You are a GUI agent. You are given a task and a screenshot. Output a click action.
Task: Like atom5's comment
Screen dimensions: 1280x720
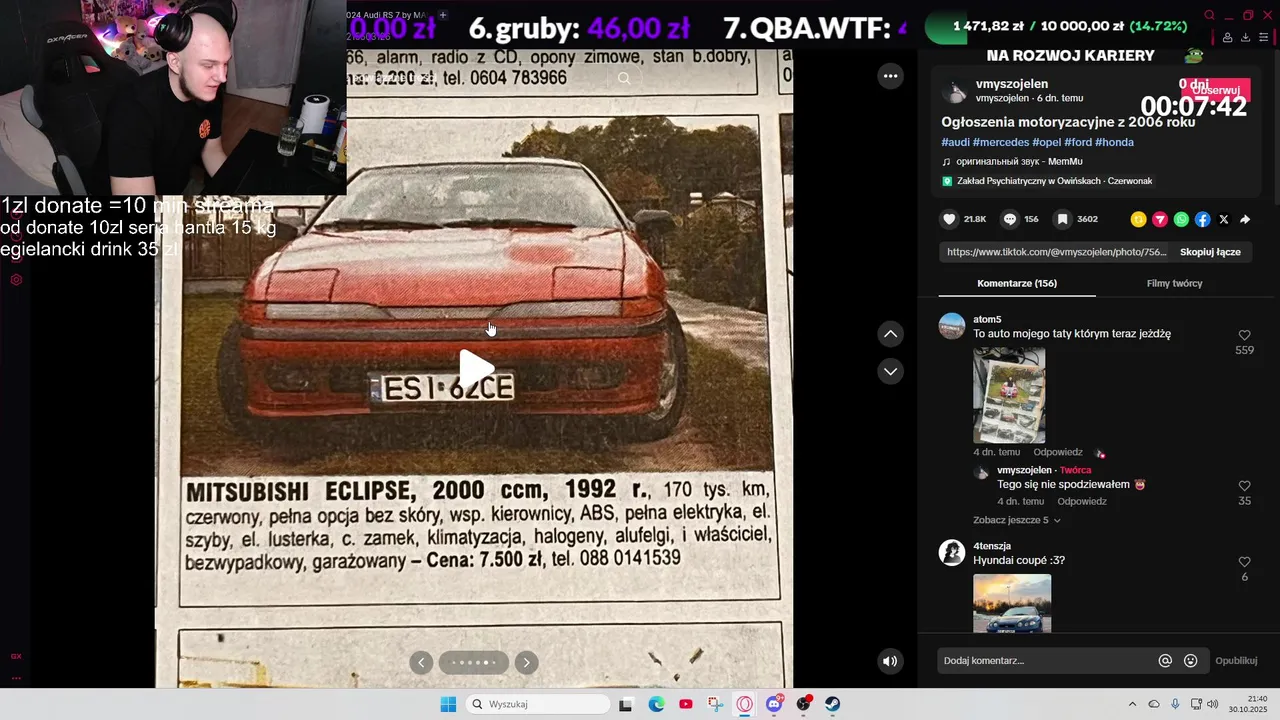click(x=1244, y=336)
